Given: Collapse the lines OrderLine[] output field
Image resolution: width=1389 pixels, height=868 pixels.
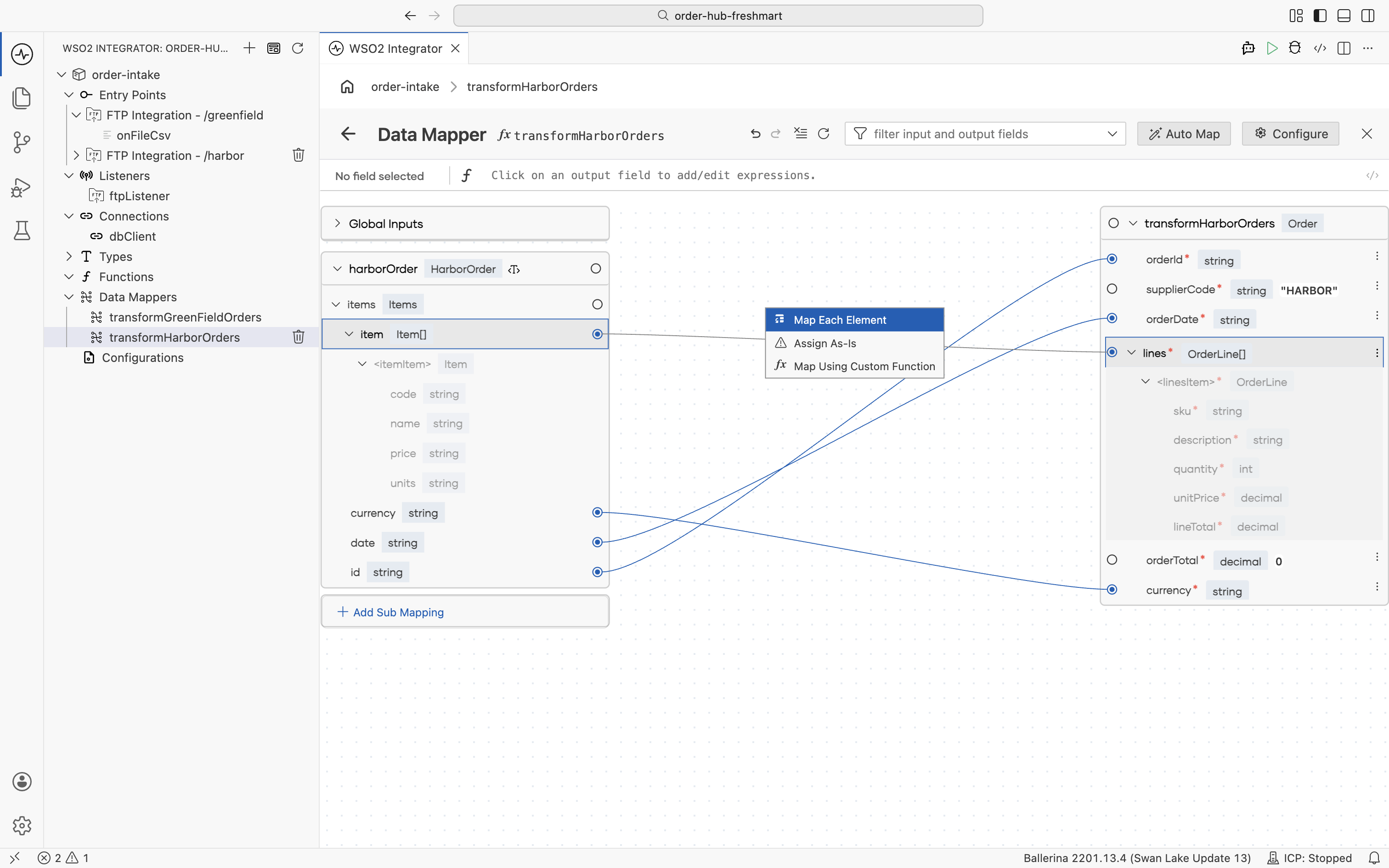Looking at the screenshot, I should tap(1132, 353).
